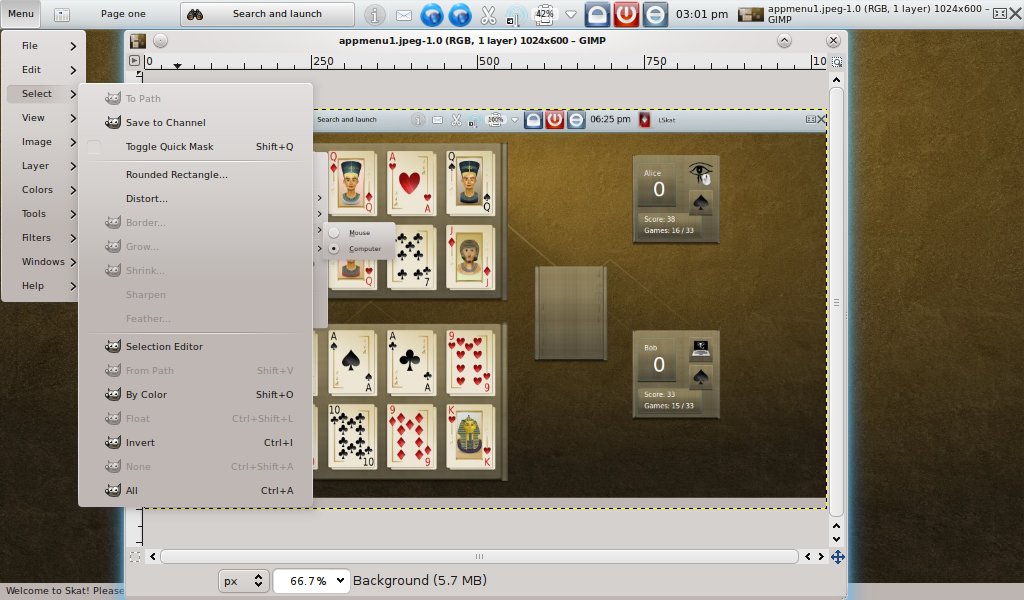Click the horizontal scrollbar thumb

pyautogui.click(x=479, y=556)
